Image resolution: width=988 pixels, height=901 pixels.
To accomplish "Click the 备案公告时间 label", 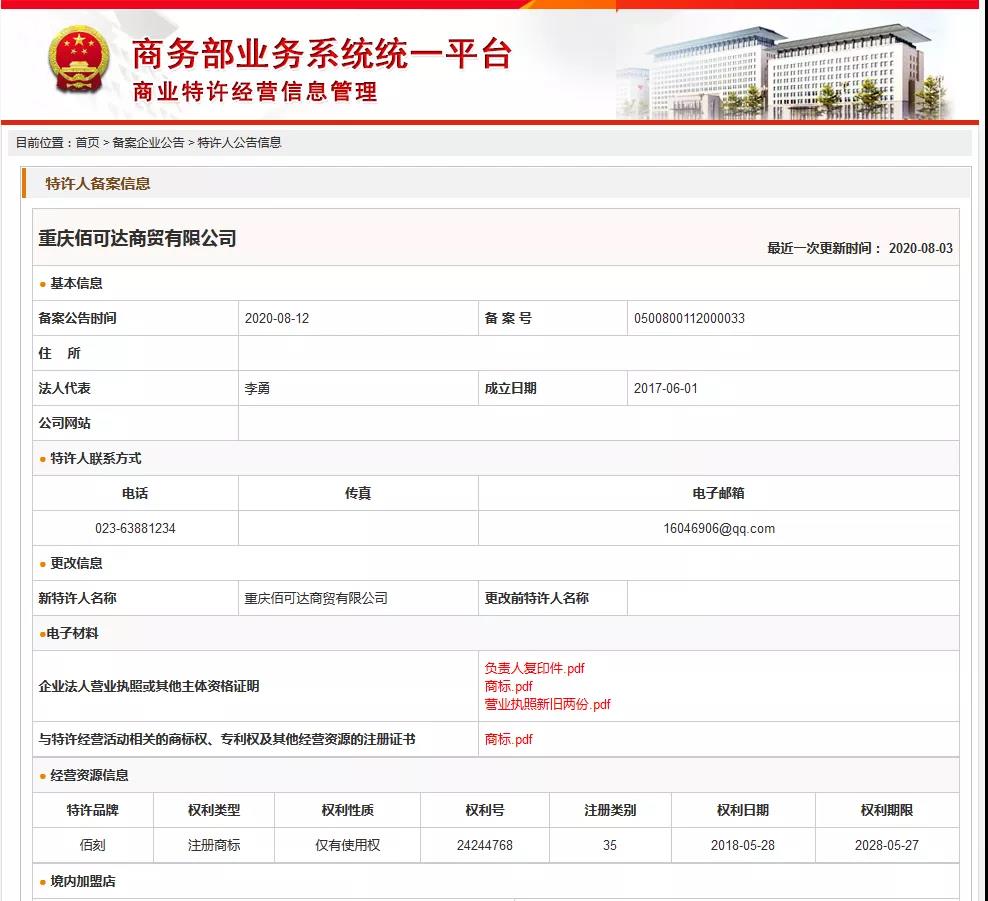I will 78,318.
